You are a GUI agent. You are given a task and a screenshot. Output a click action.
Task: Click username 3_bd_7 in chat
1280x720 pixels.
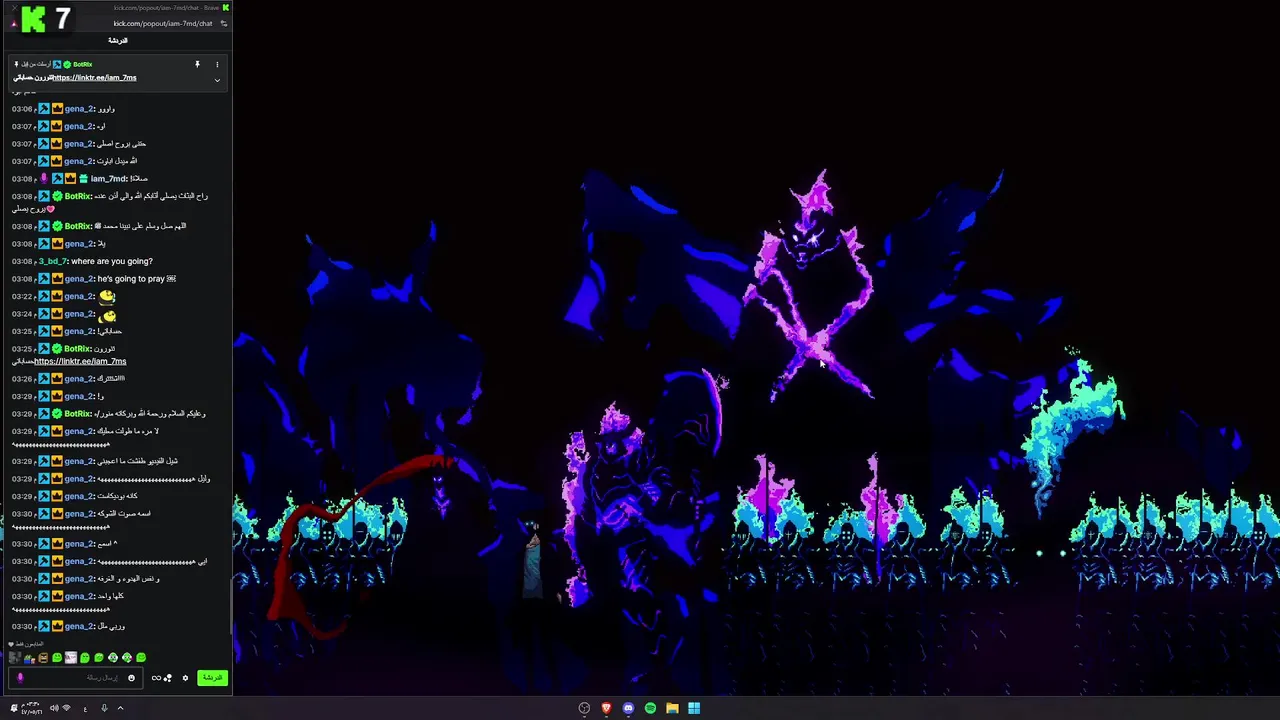pyautogui.click(x=53, y=261)
